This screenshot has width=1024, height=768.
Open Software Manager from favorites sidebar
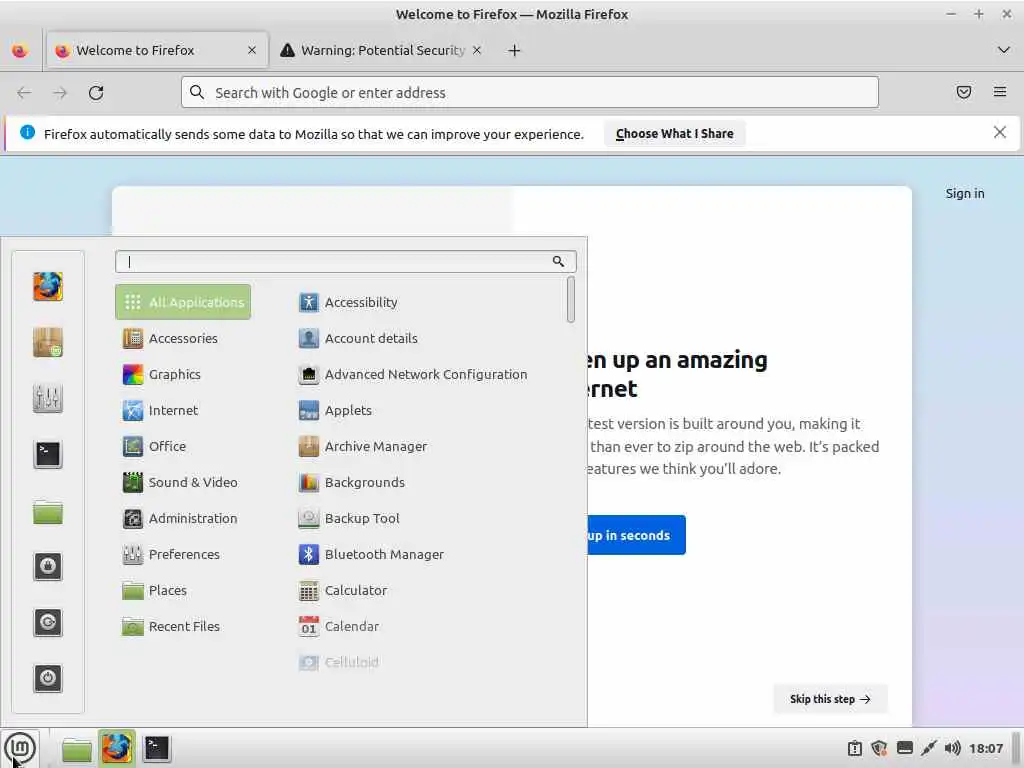[x=48, y=342]
